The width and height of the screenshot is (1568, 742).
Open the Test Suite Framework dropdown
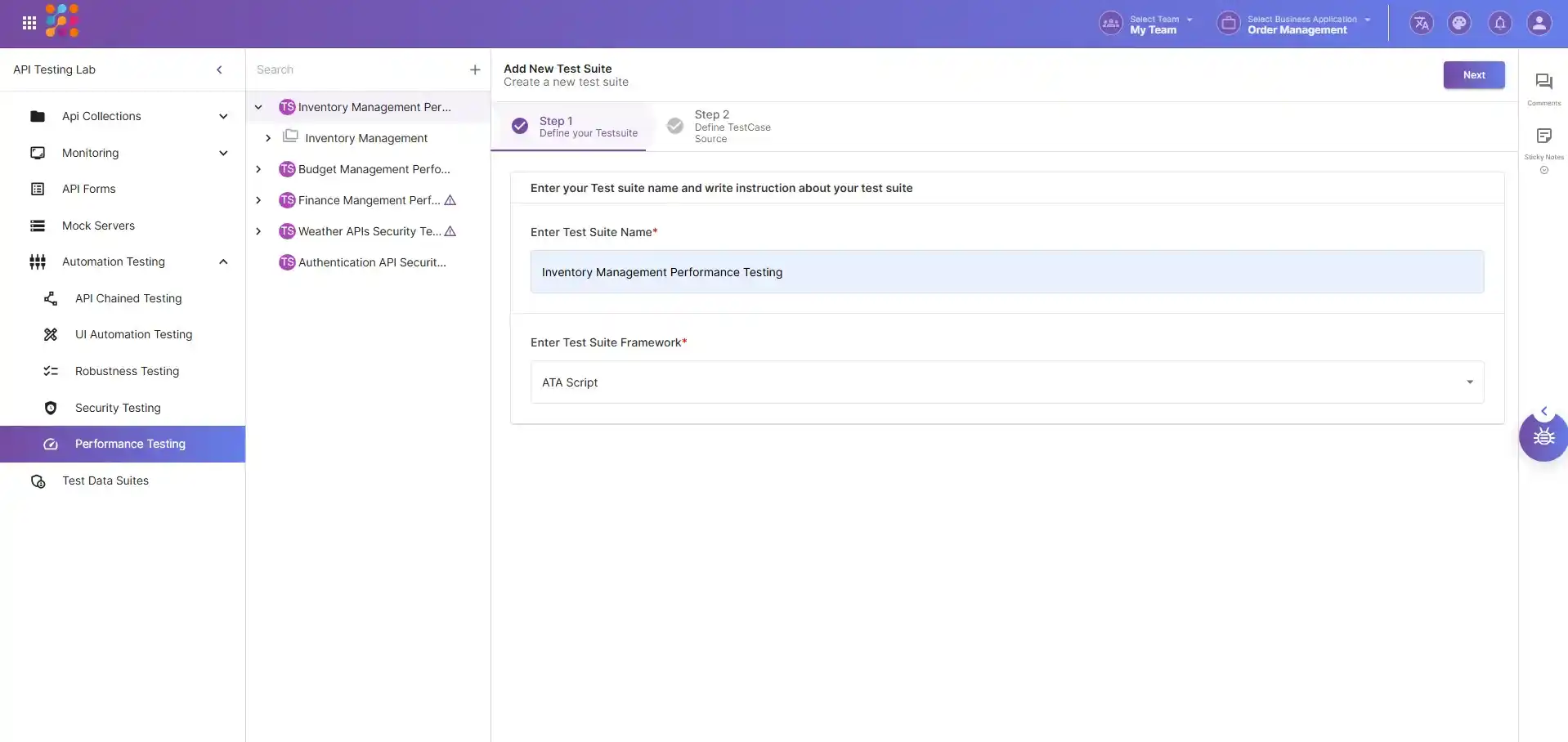click(x=1006, y=382)
